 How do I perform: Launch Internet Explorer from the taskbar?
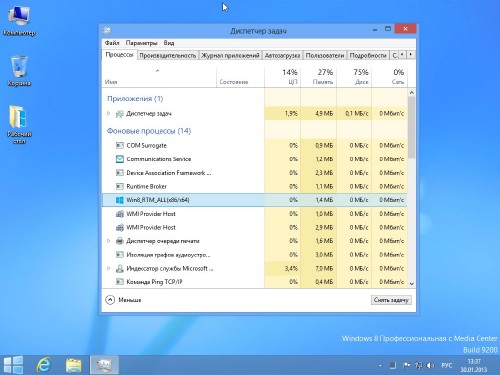coord(43,364)
